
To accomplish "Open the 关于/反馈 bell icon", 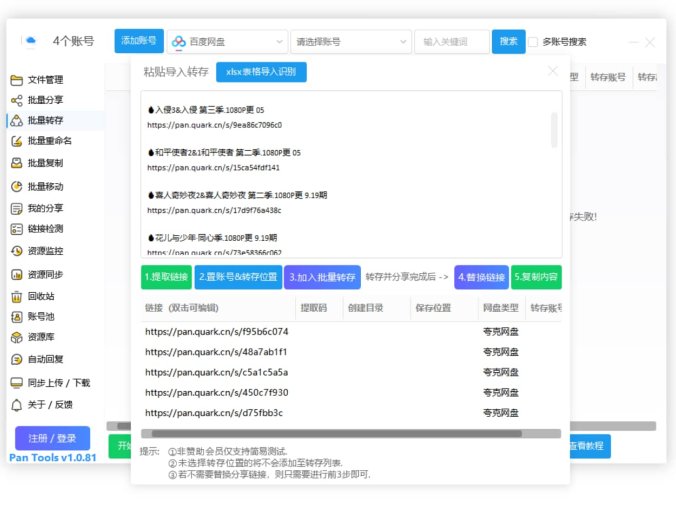I will pyautogui.click(x=16, y=405).
